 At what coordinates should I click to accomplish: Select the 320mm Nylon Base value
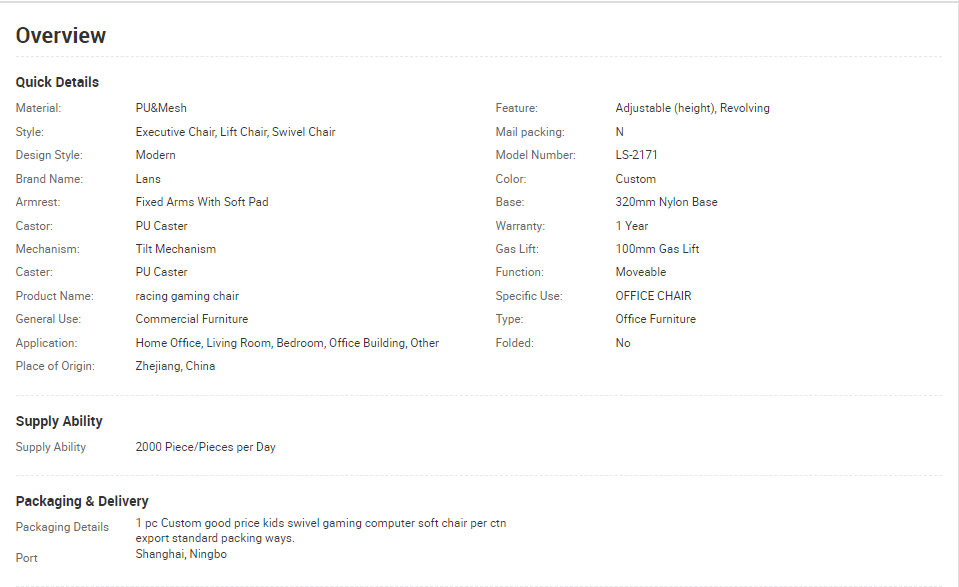[x=666, y=202]
